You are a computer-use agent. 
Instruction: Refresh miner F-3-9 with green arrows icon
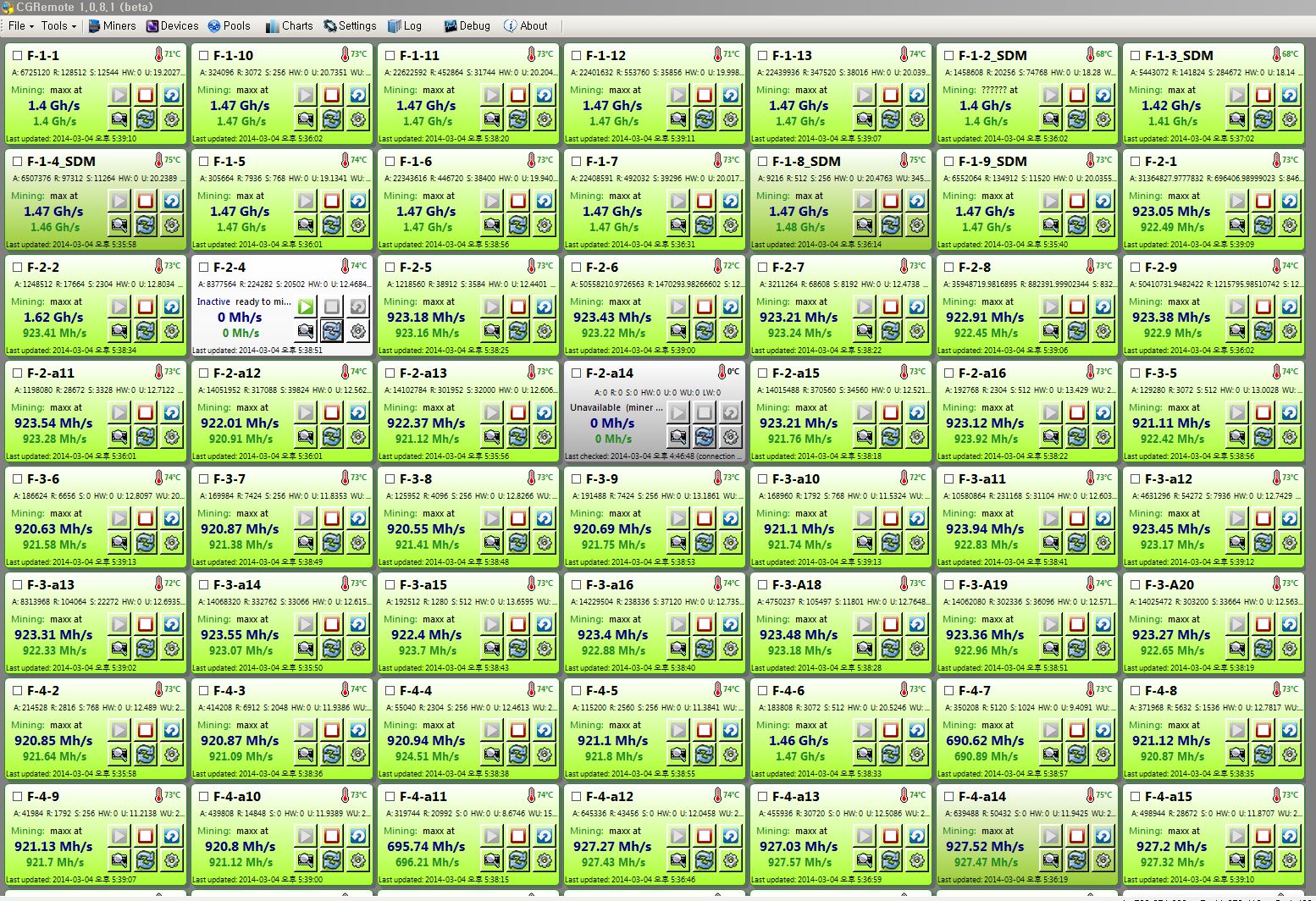(x=705, y=543)
